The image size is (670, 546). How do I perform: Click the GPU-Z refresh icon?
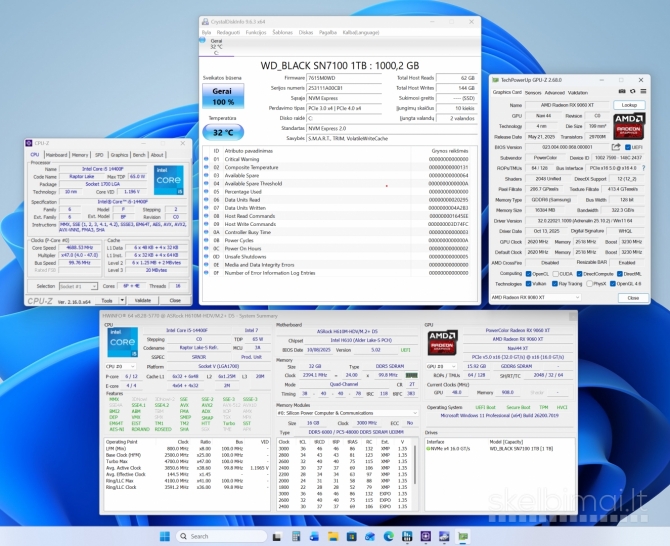point(633,91)
